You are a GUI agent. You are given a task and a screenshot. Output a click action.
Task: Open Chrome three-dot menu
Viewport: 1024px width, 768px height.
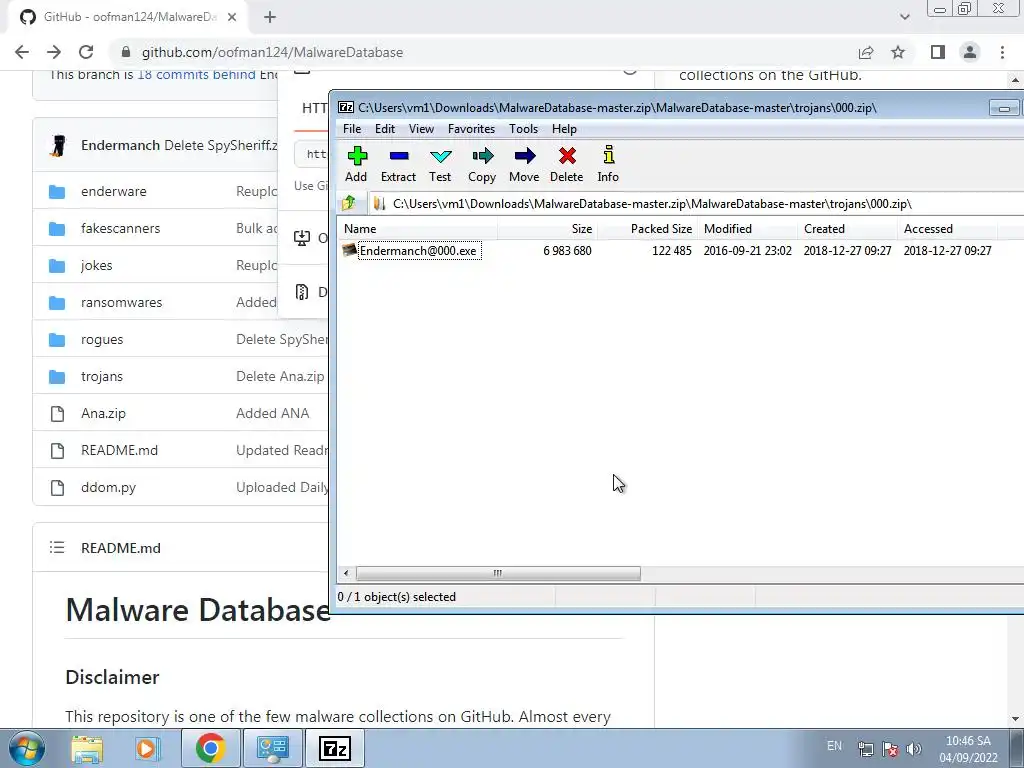click(x=1002, y=52)
